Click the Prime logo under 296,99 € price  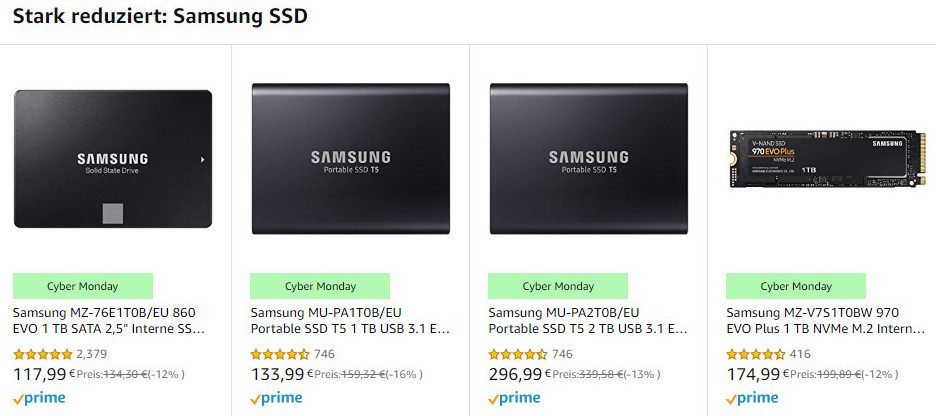pos(515,398)
